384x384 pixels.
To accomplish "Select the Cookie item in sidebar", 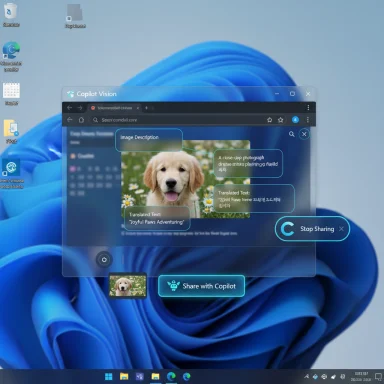I will pyautogui.click(x=82, y=156).
